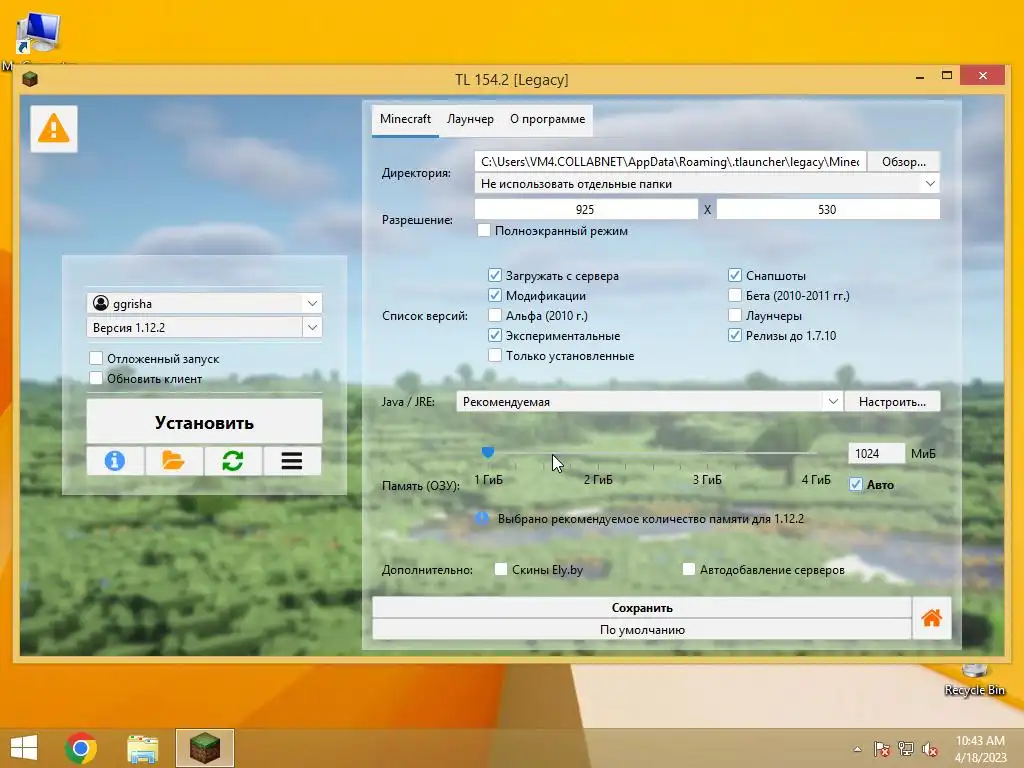Launch Google Chrome from the taskbar

81,748
